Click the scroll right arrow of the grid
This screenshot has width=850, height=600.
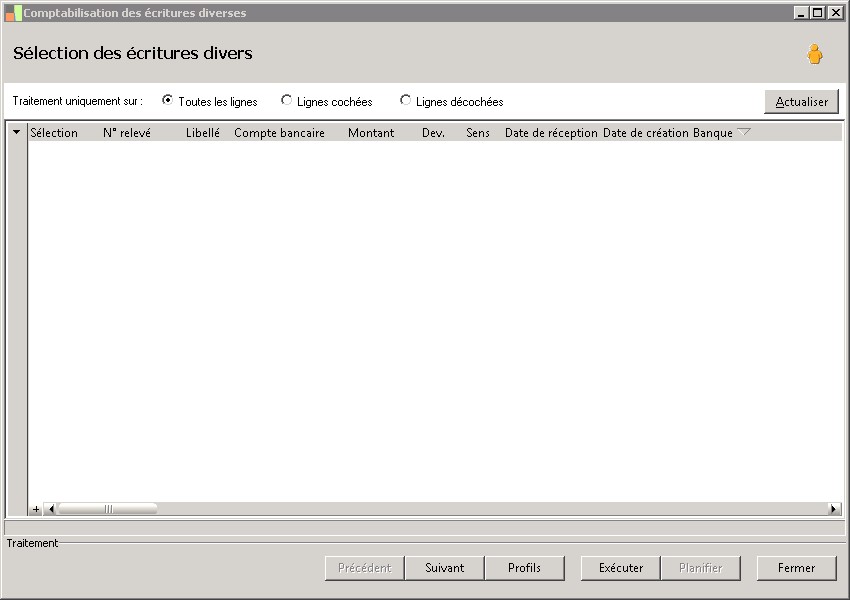pos(834,509)
